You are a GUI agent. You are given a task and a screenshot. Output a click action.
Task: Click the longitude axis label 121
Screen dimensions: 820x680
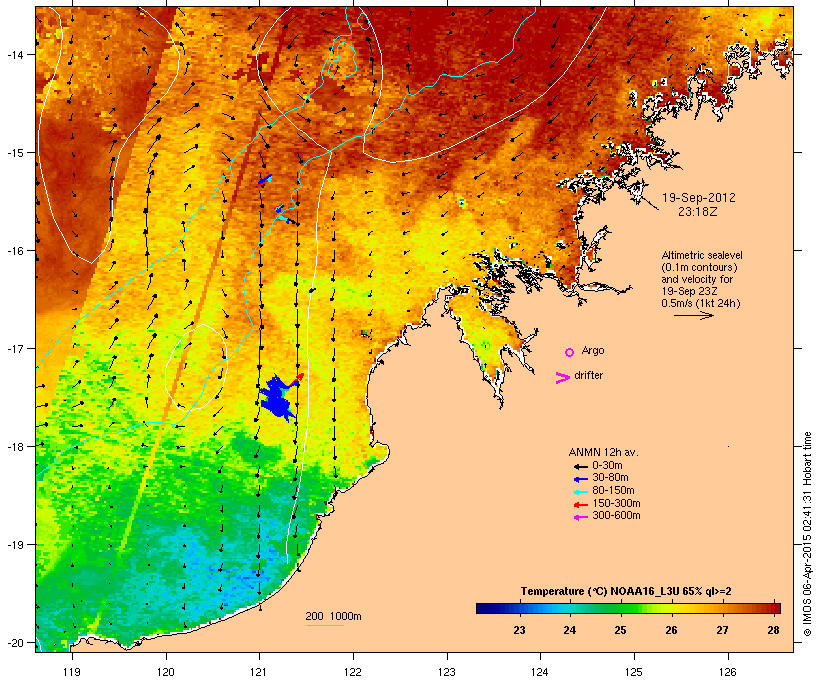259,672
